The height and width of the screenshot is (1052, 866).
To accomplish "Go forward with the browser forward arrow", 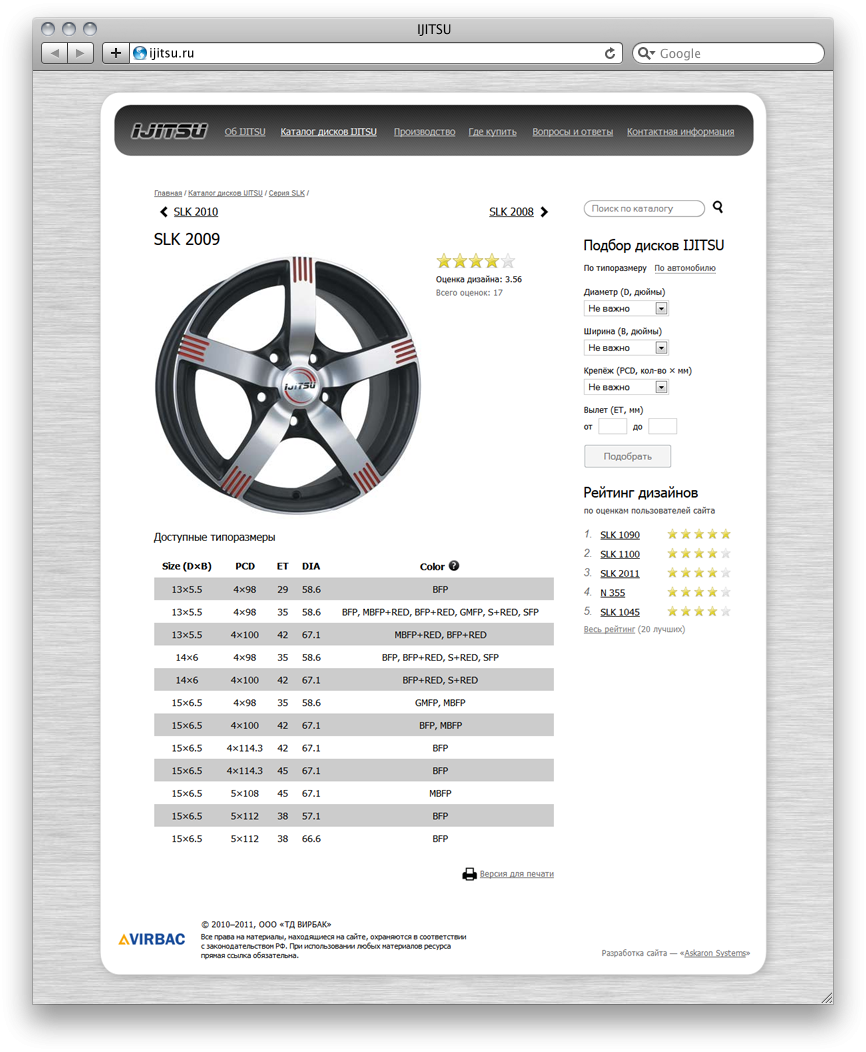I will (80, 53).
